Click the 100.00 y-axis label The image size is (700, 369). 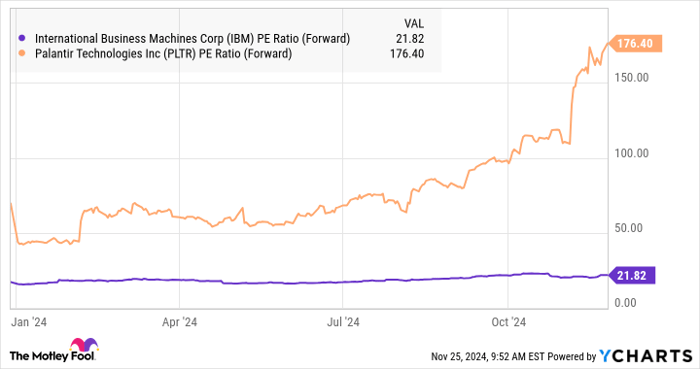(x=631, y=153)
